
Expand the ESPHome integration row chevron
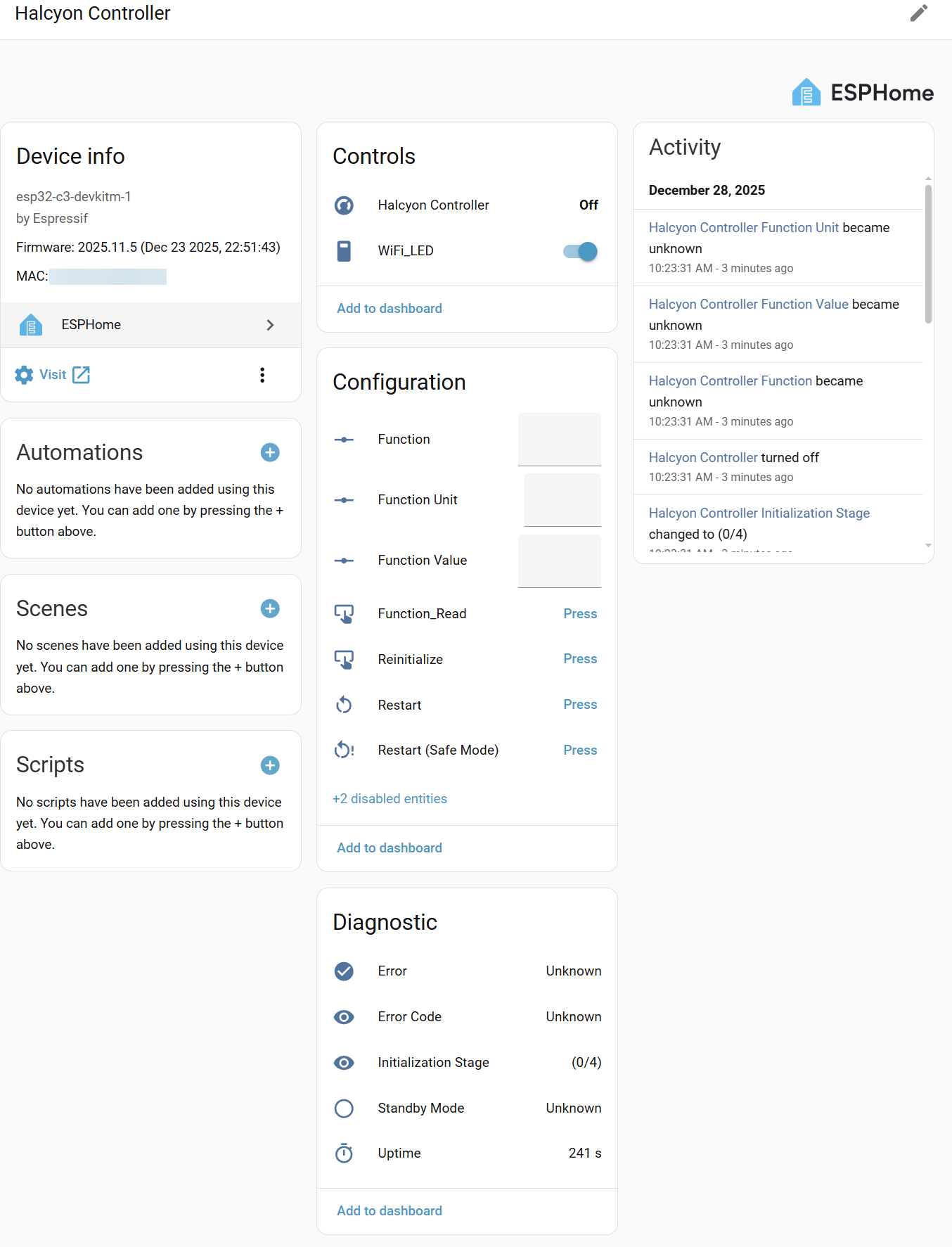click(x=270, y=325)
